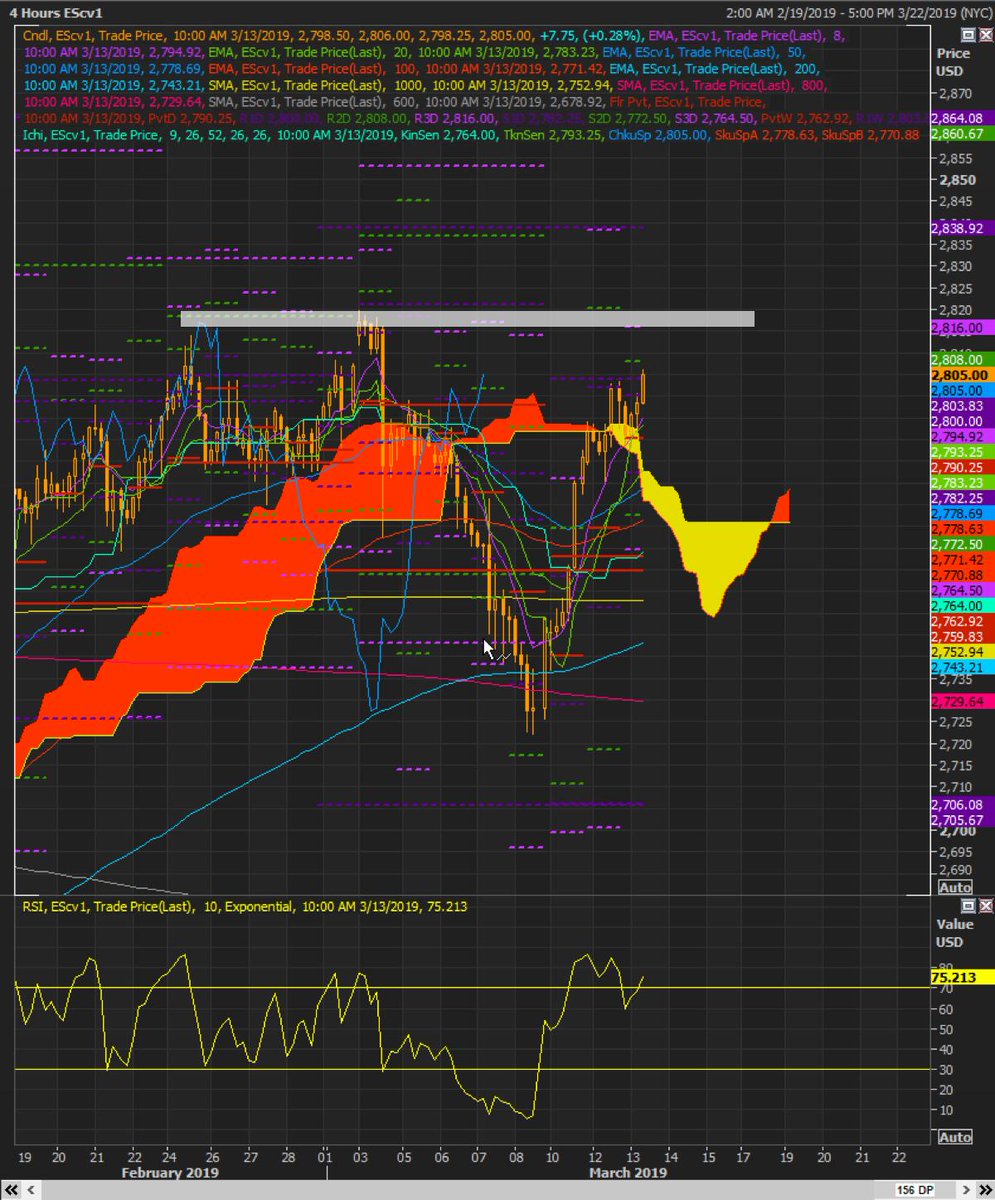This screenshot has height=1200, width=995.
Task: Click the Auto scale button on price axis
Action: point(955,888)
